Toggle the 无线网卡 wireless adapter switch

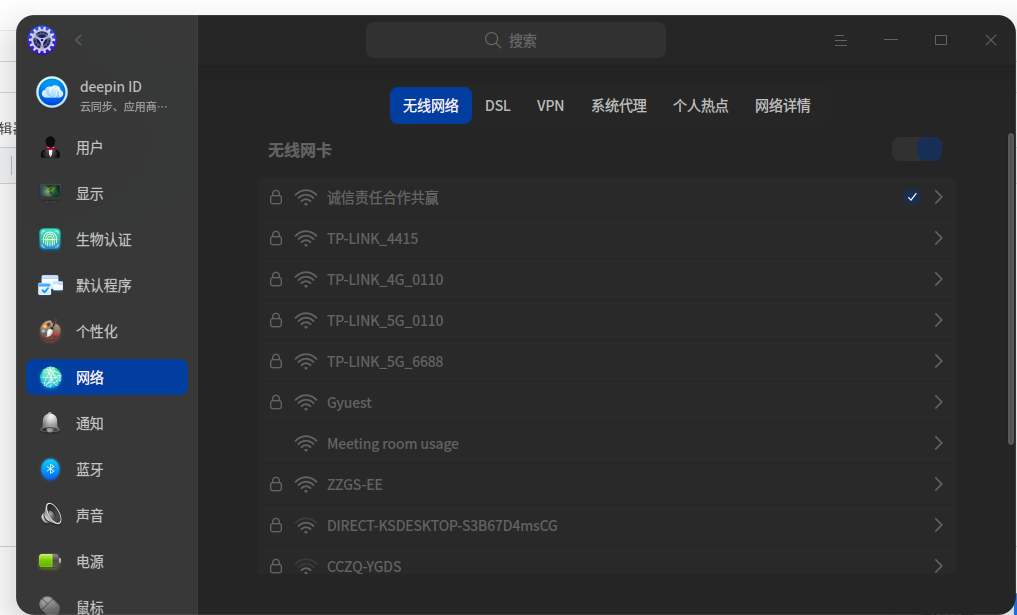[916, 150]
